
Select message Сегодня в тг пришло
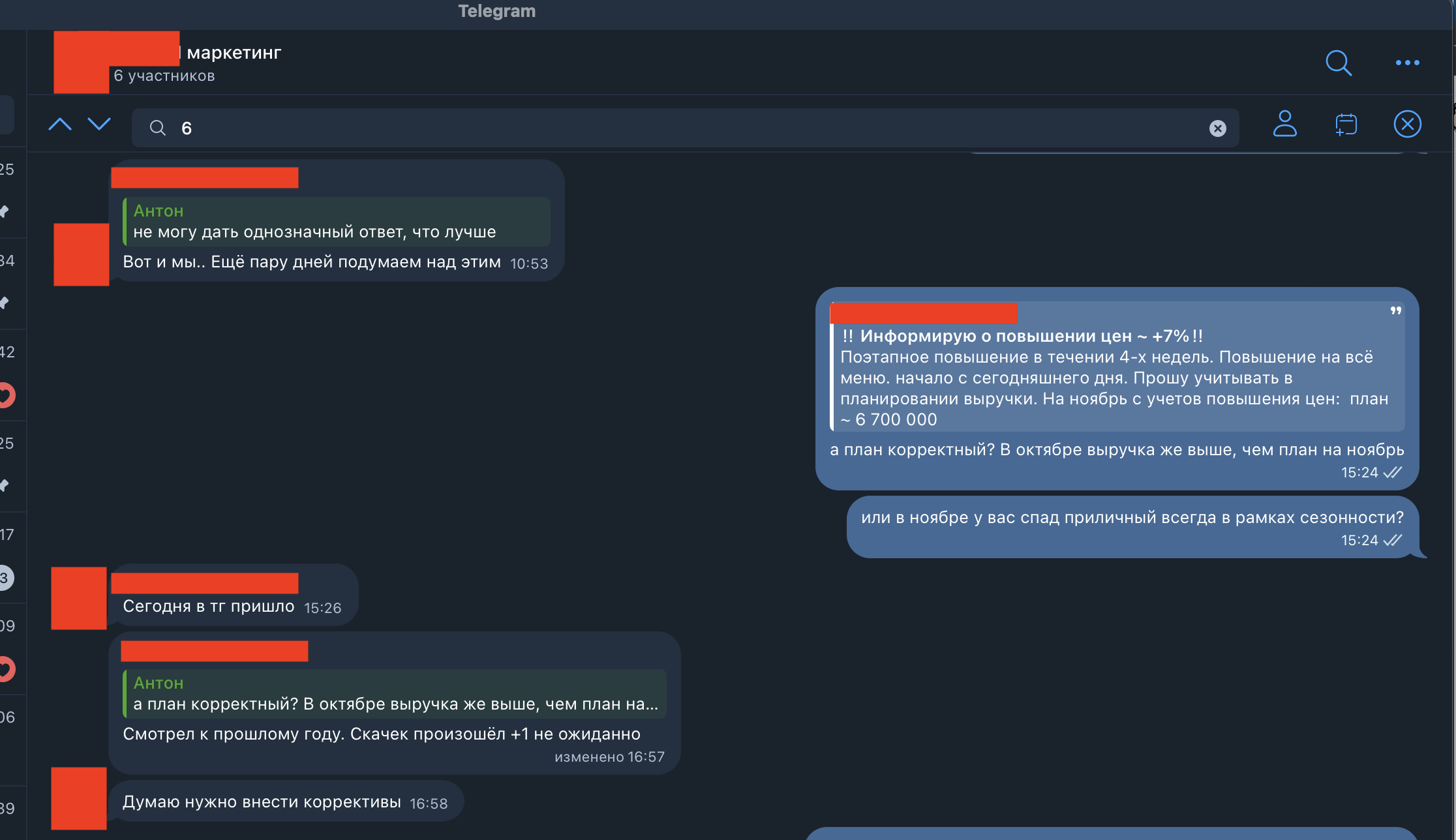click(x=209, y=606)
